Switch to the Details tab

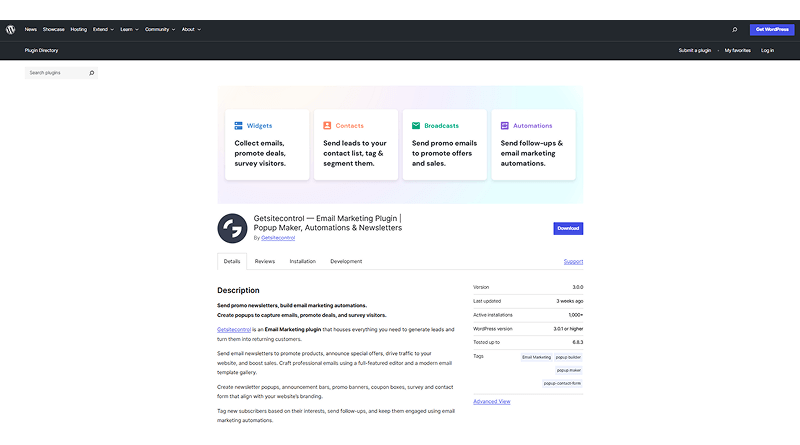[x=232, y=261]
